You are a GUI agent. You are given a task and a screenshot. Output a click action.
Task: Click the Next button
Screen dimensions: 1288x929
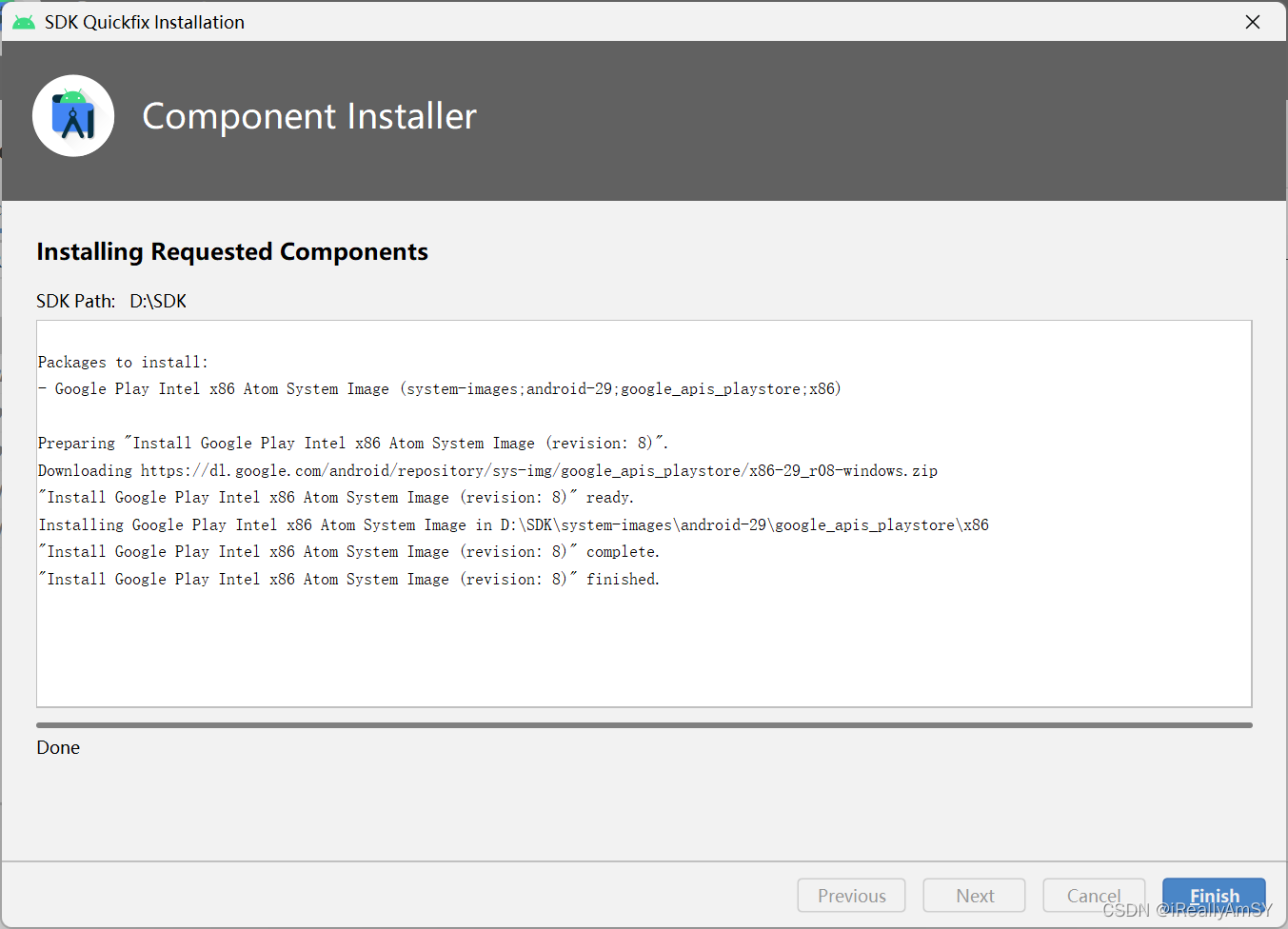(x=975, y=896)
